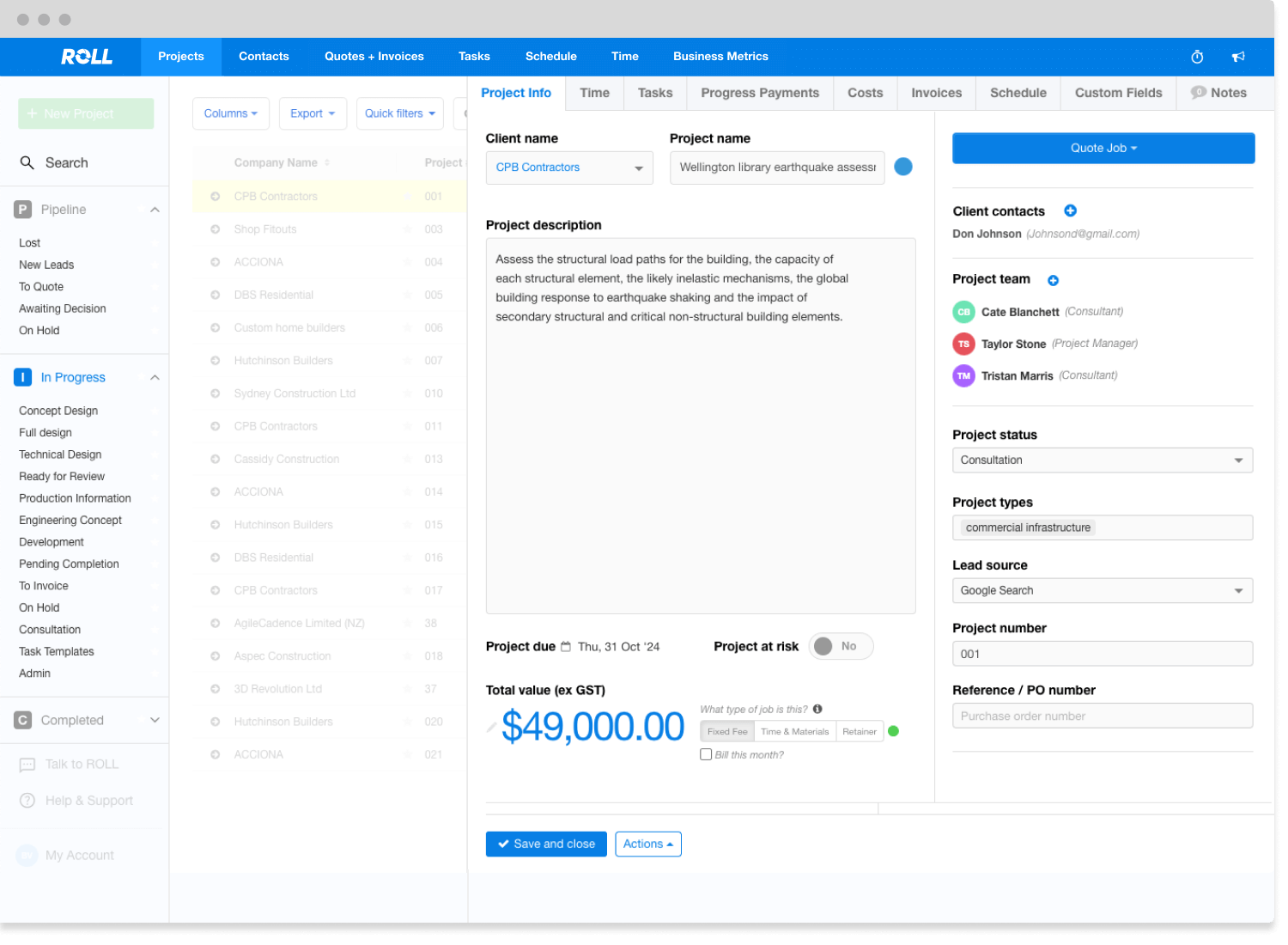Open Business Metrics in navigation

[x=720, y=57]
